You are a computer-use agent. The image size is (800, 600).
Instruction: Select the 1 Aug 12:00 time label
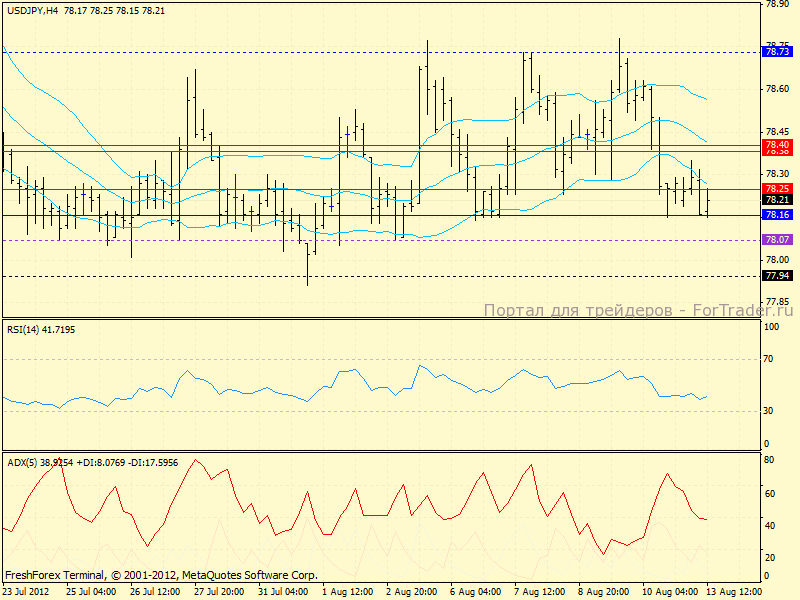(x=349, y=592)
